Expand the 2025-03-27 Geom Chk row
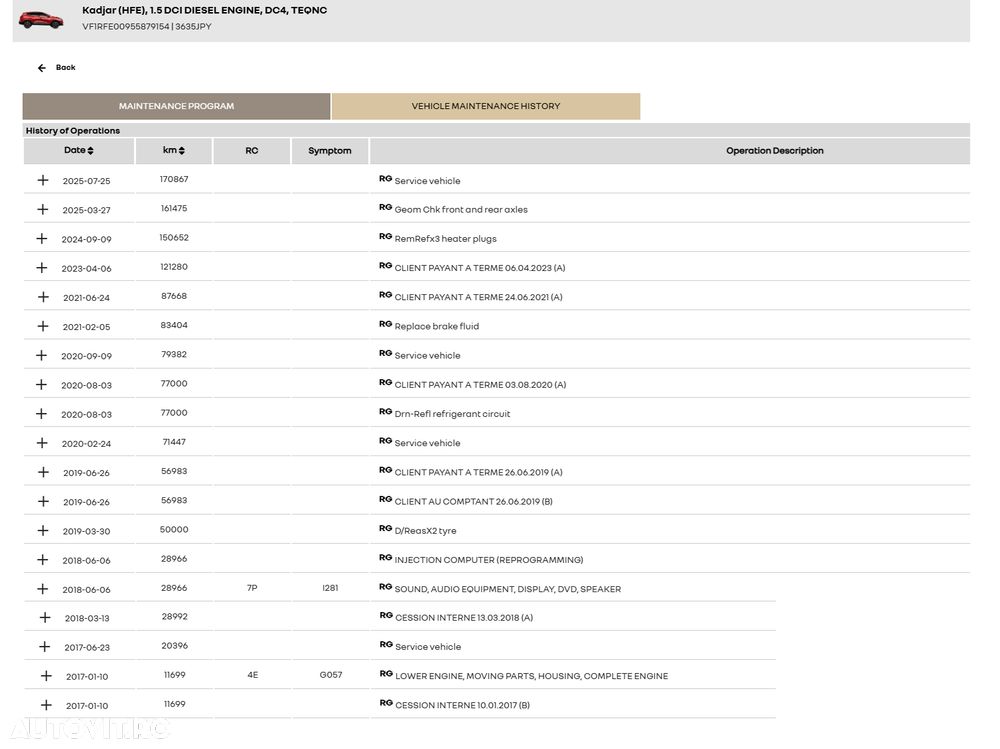Screen dimensions: 1000x749 (43, 209)
